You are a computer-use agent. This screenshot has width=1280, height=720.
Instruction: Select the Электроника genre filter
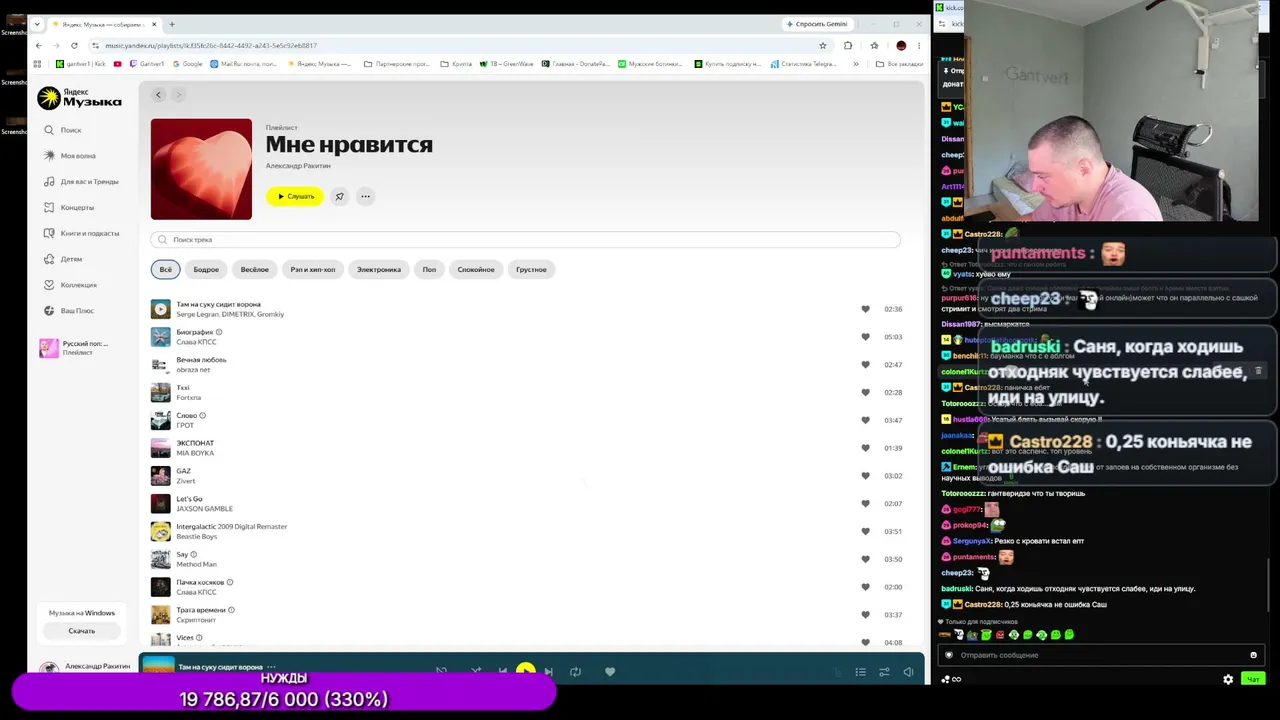point(379,269)
